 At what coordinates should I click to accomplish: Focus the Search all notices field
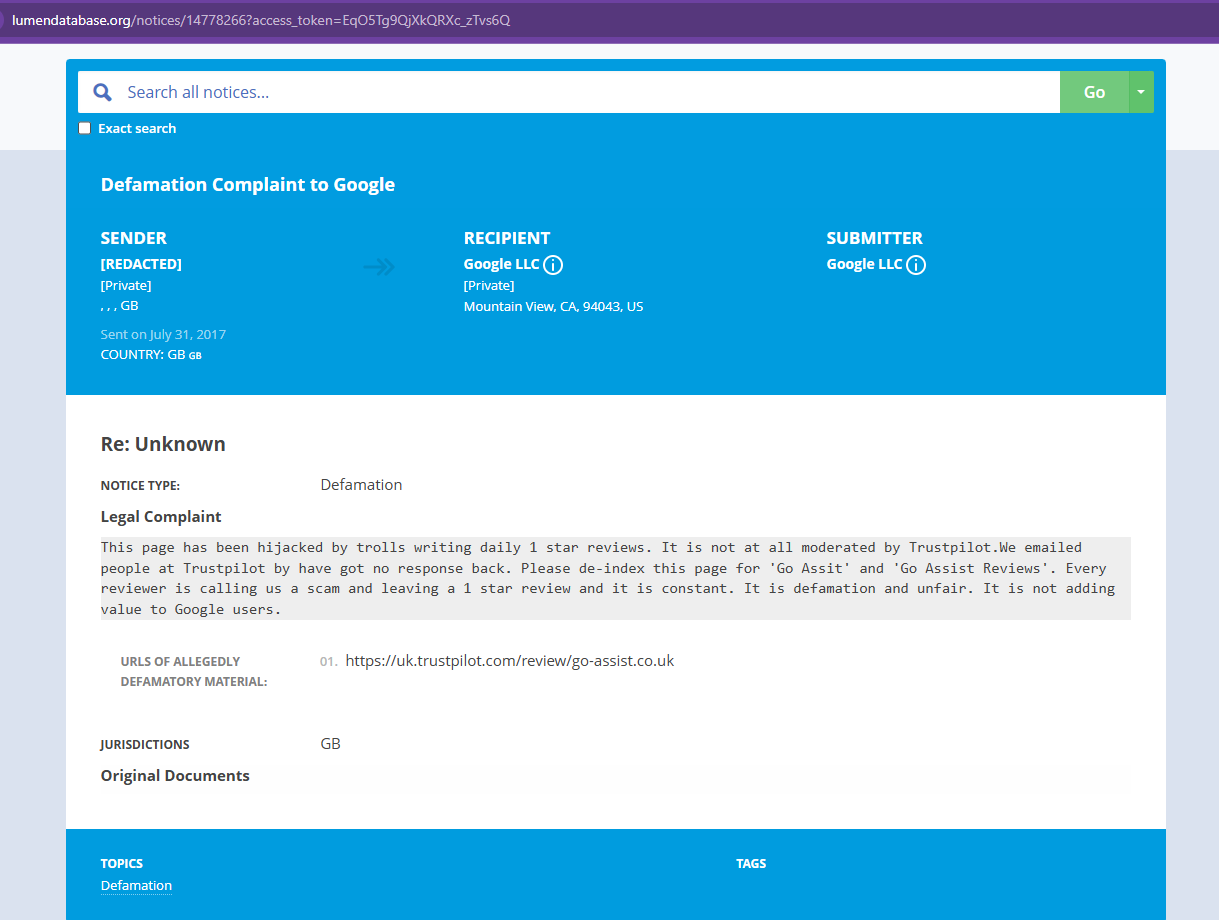[590, 92]
